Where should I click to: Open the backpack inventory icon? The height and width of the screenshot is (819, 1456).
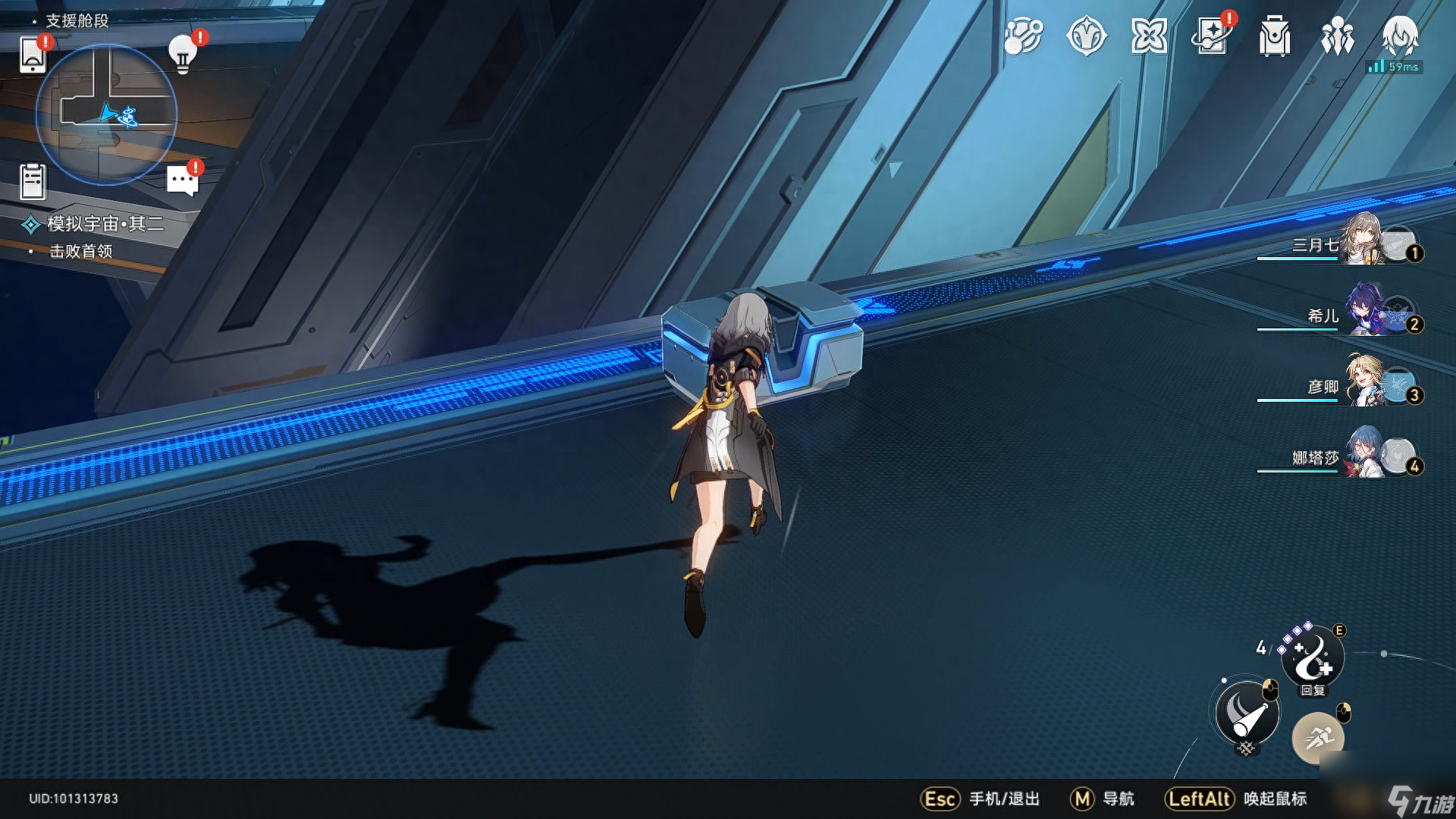click(x=1275, y=36)
